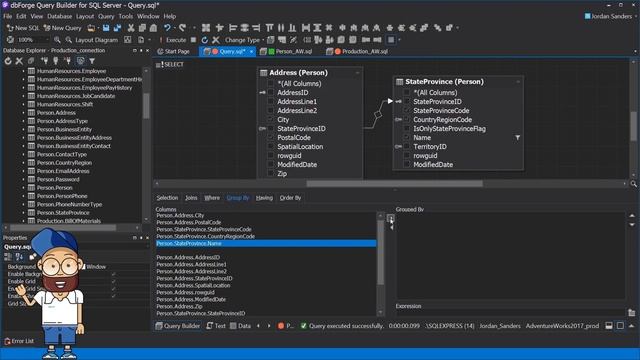The height and width of the screenshot is (360, 640).
Task: Click the New Query toolbar button
Action: click(62, 28)
